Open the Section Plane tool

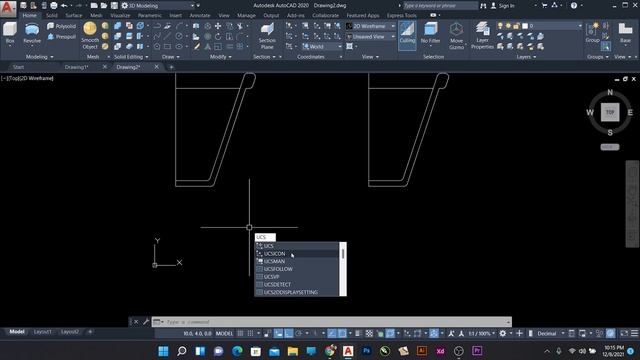tap(267, 36)
